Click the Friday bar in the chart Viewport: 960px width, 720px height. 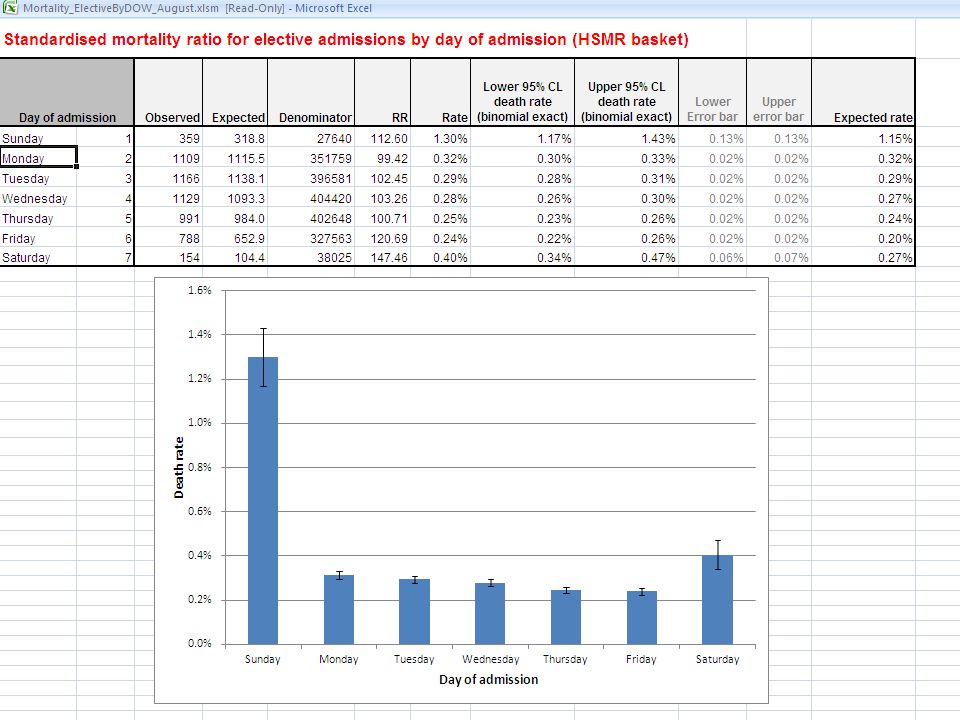[x=642, y=618]
